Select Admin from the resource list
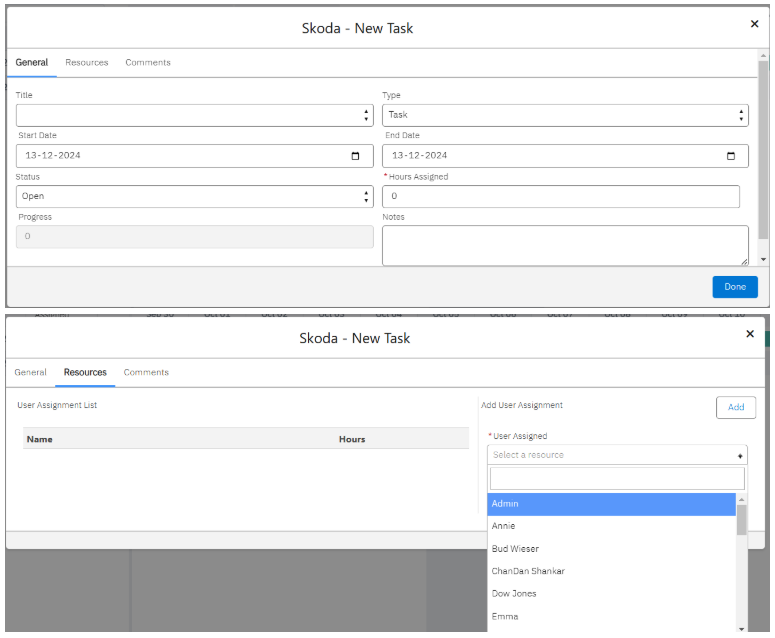775x638 pixels. point(611,504)
